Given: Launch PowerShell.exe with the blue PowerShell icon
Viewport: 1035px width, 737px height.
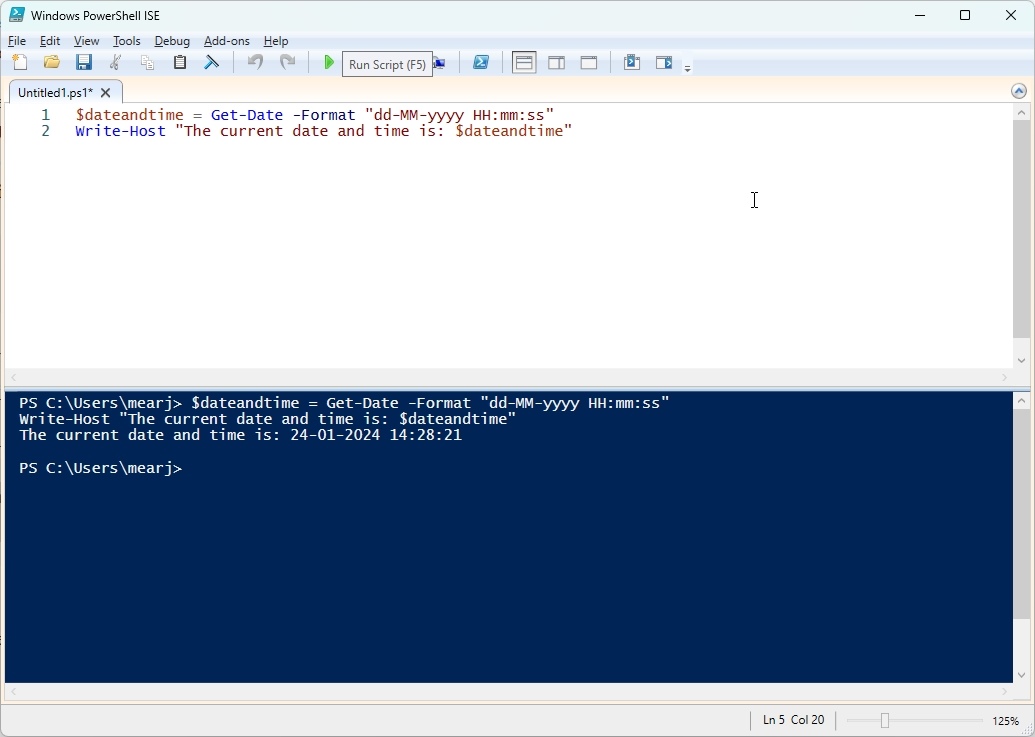Looking at the screenshot, I should (481, 62).
